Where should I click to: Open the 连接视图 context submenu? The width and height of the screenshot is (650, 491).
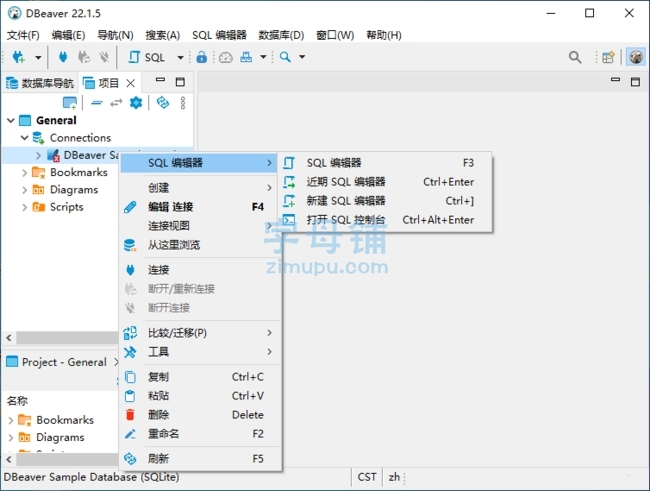point(200,226)
